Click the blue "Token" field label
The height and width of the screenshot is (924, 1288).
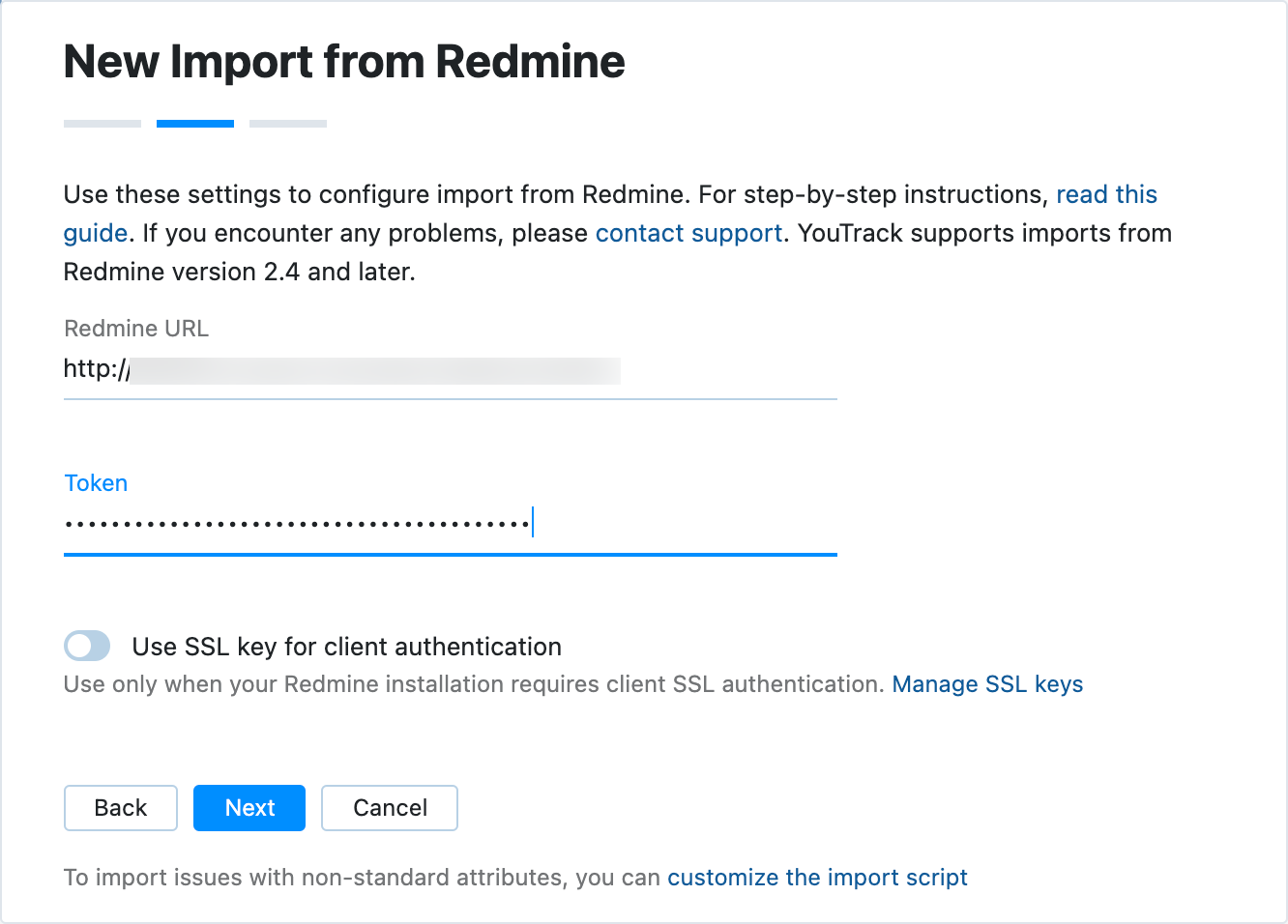(96, 482)
